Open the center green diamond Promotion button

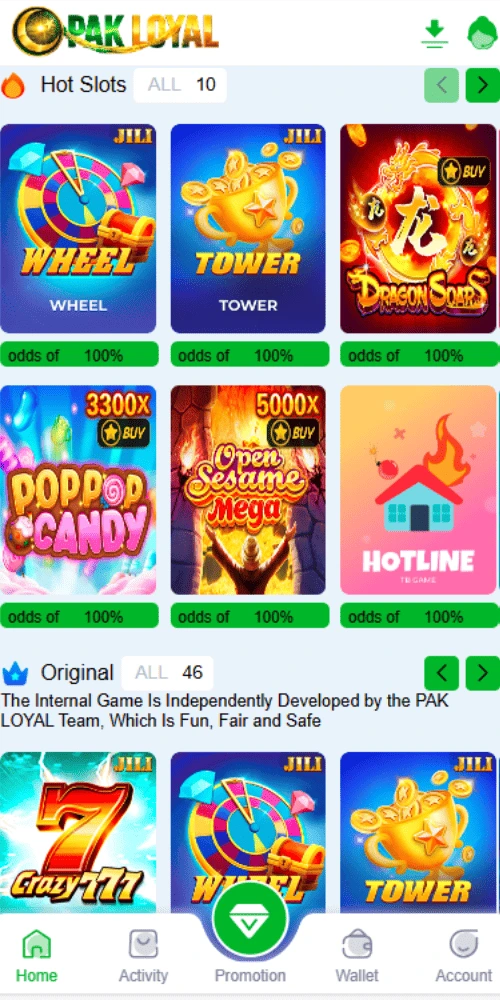pyautogui.click(x=251, y=920)
